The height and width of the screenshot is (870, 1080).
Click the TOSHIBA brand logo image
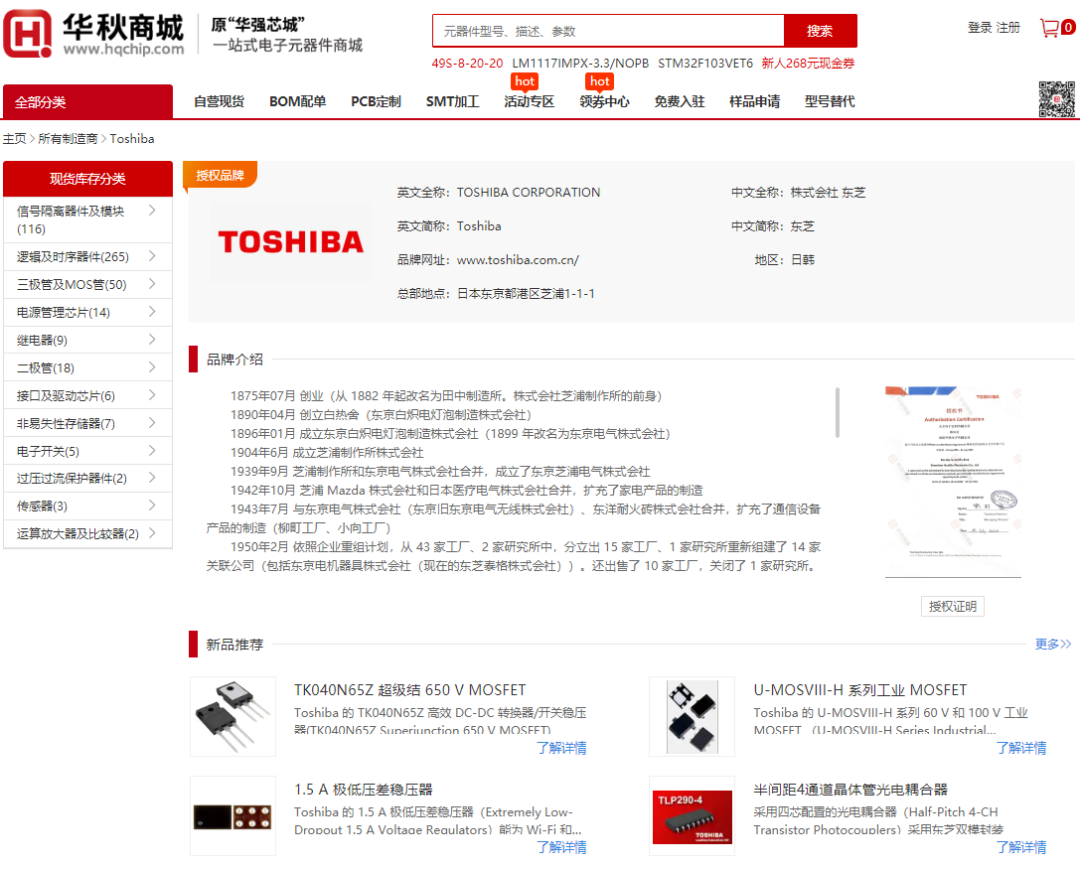(290, 240)
